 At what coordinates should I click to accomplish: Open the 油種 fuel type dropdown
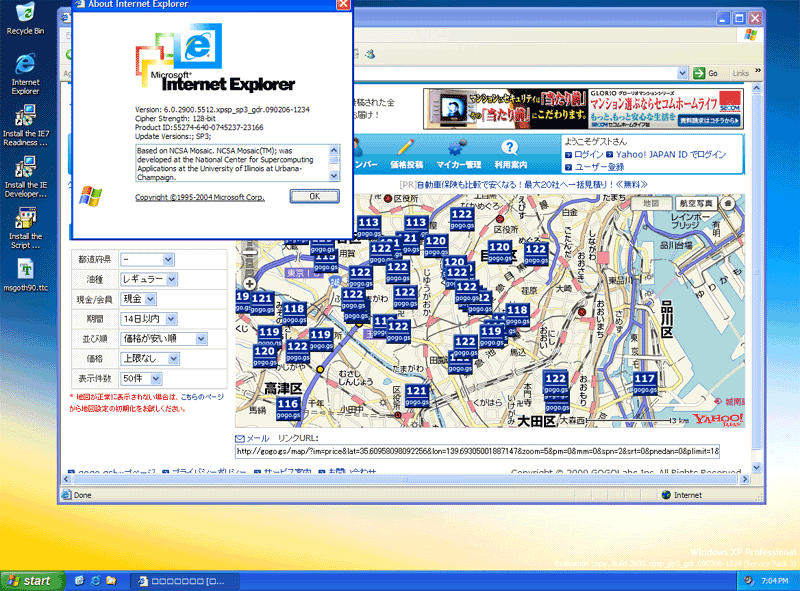[149, 280]
